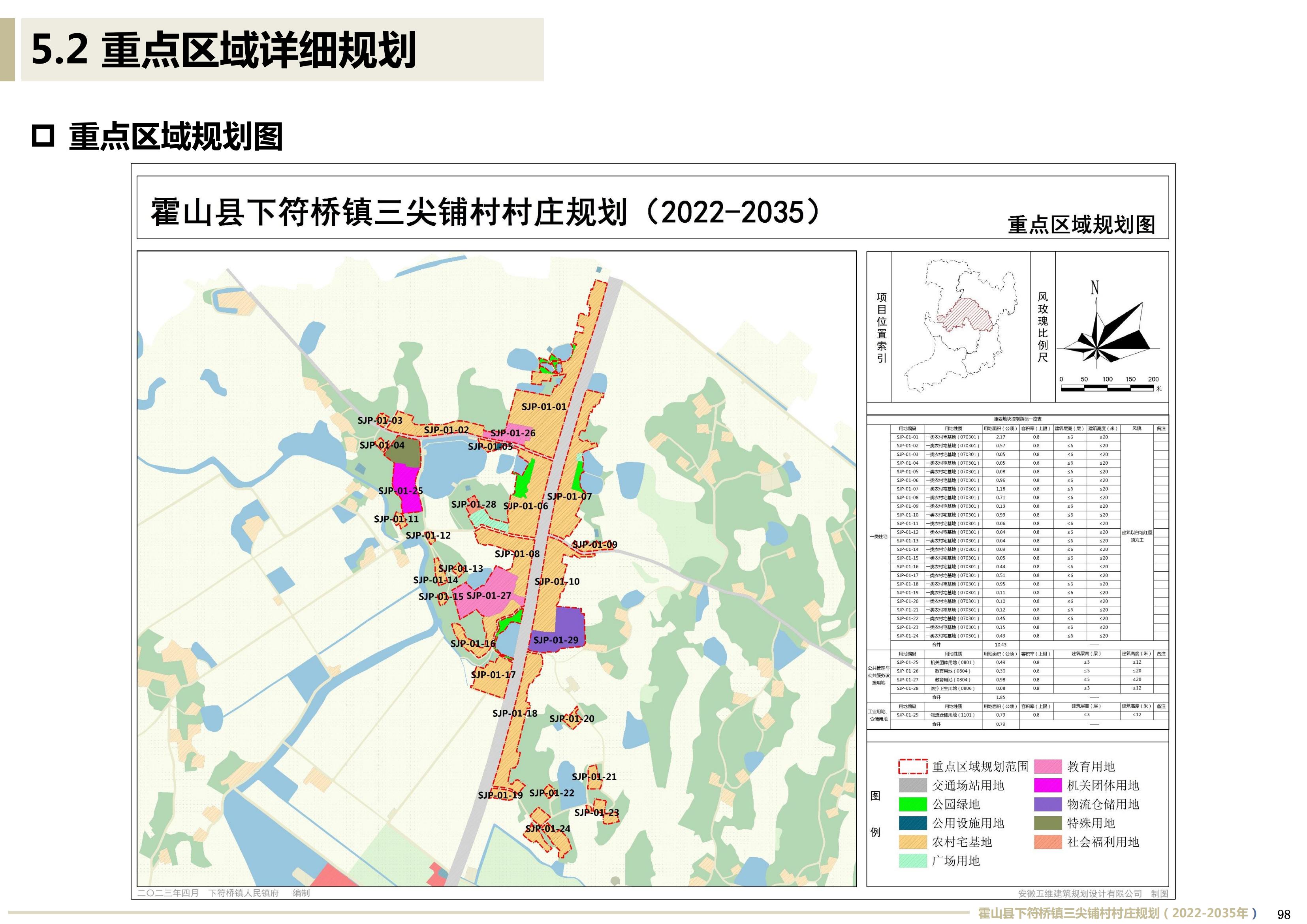The image size is (1307, 924).
Task: Click the SJP-01-01 parcel label on map
Action: (x=543, y=406)
